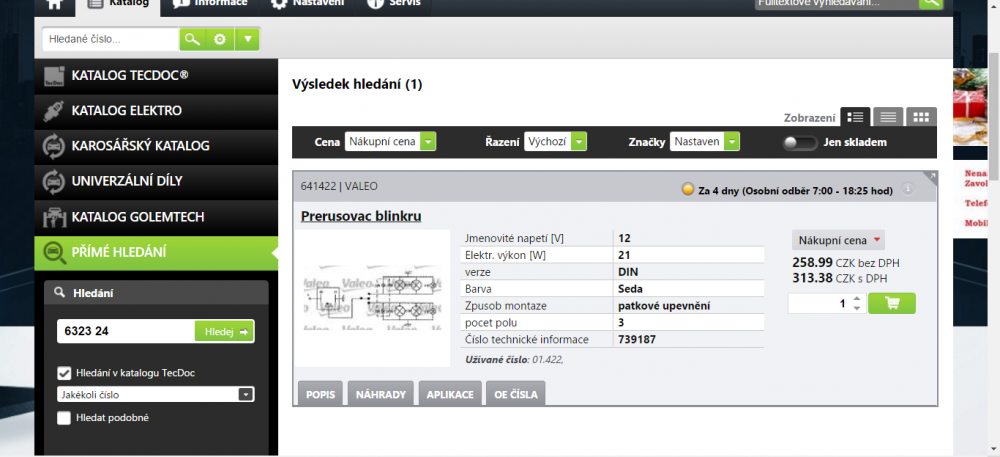1000x457 pixels.
Task: Expand search options dropdown arrow
Action: tap(247, 40)
